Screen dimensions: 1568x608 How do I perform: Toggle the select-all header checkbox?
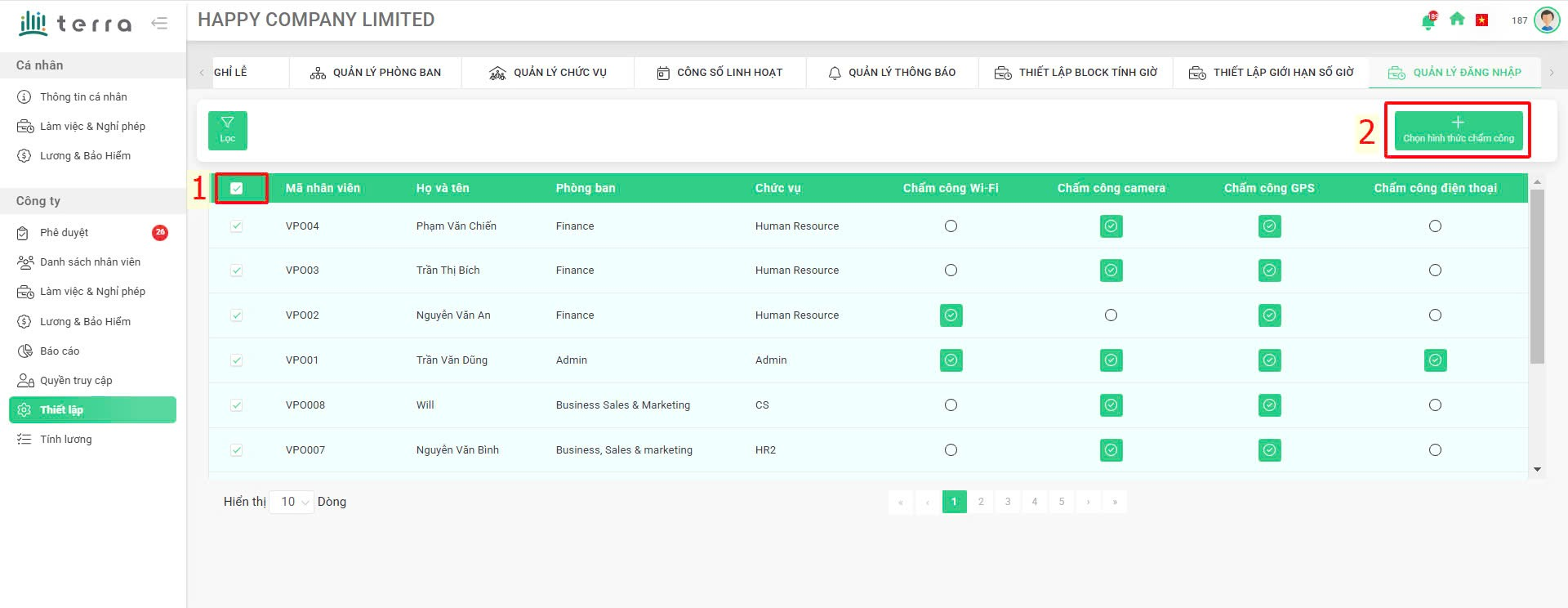coord(237,189)
